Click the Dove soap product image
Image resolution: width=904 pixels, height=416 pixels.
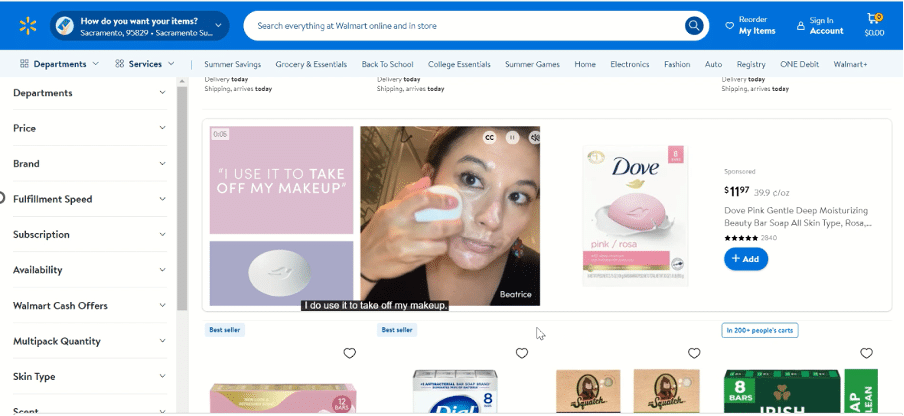pyautogui.click(x=635, y=215)
